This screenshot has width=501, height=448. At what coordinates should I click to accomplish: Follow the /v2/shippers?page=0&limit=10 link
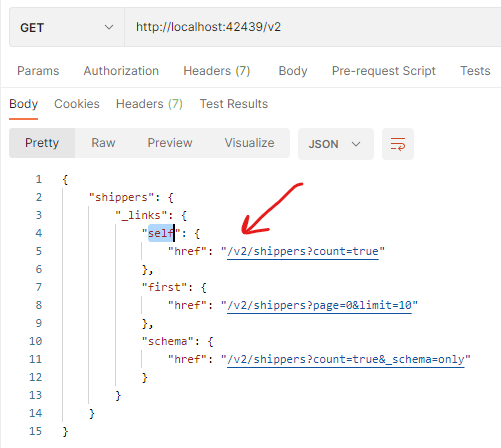click(319, 305)
